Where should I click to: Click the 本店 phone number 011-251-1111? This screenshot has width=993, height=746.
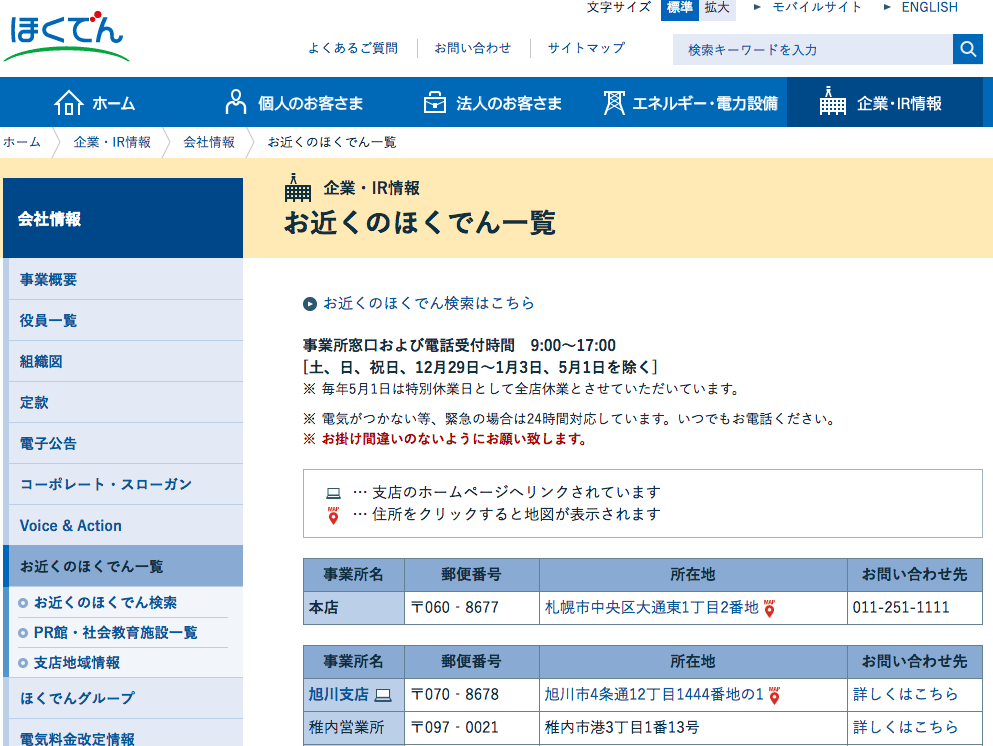901,608
